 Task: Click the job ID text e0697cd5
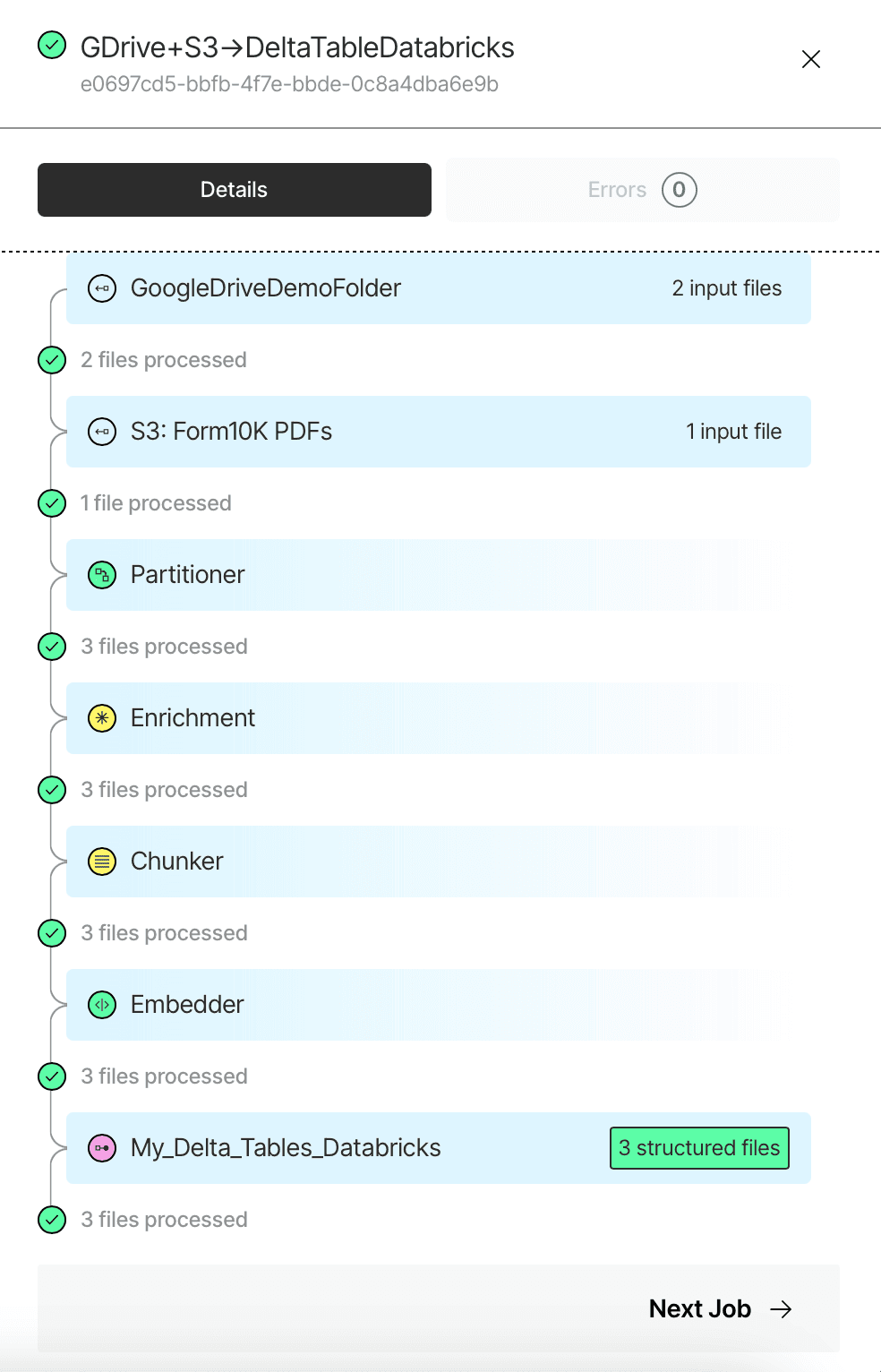coord(289,84)
